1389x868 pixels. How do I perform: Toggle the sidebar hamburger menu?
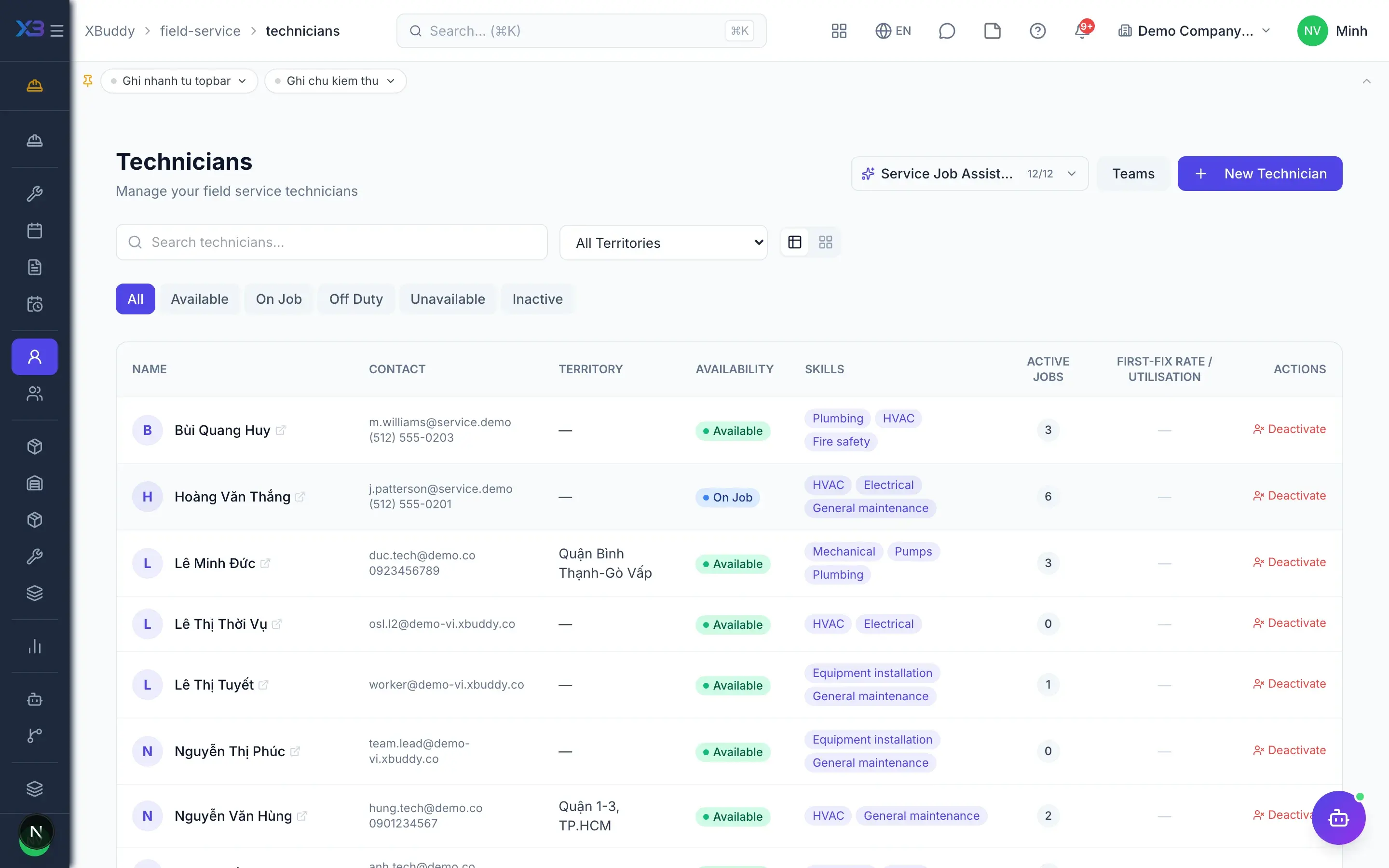tap(57, 30)
